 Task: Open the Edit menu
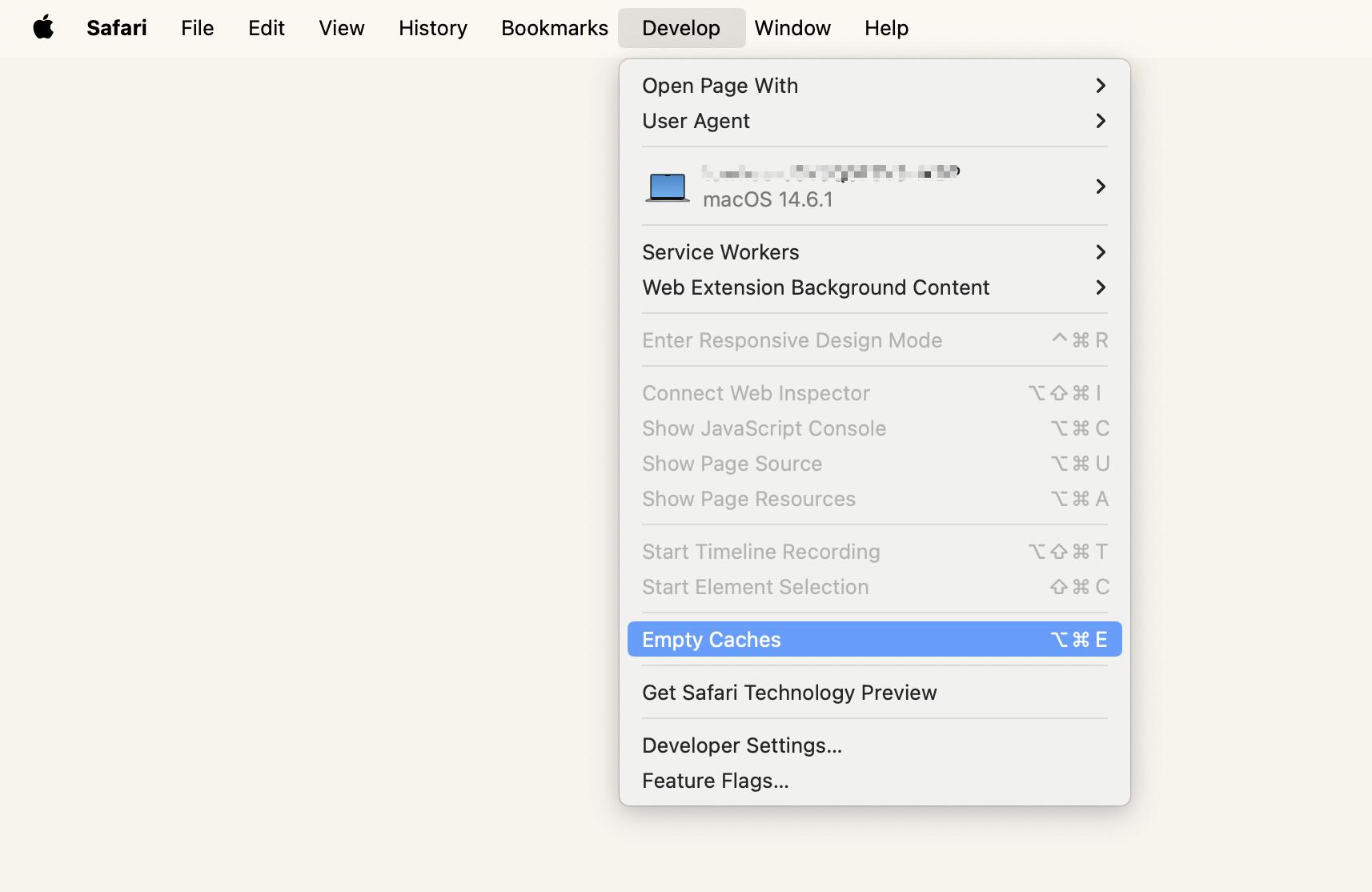[x=267, y=28]
